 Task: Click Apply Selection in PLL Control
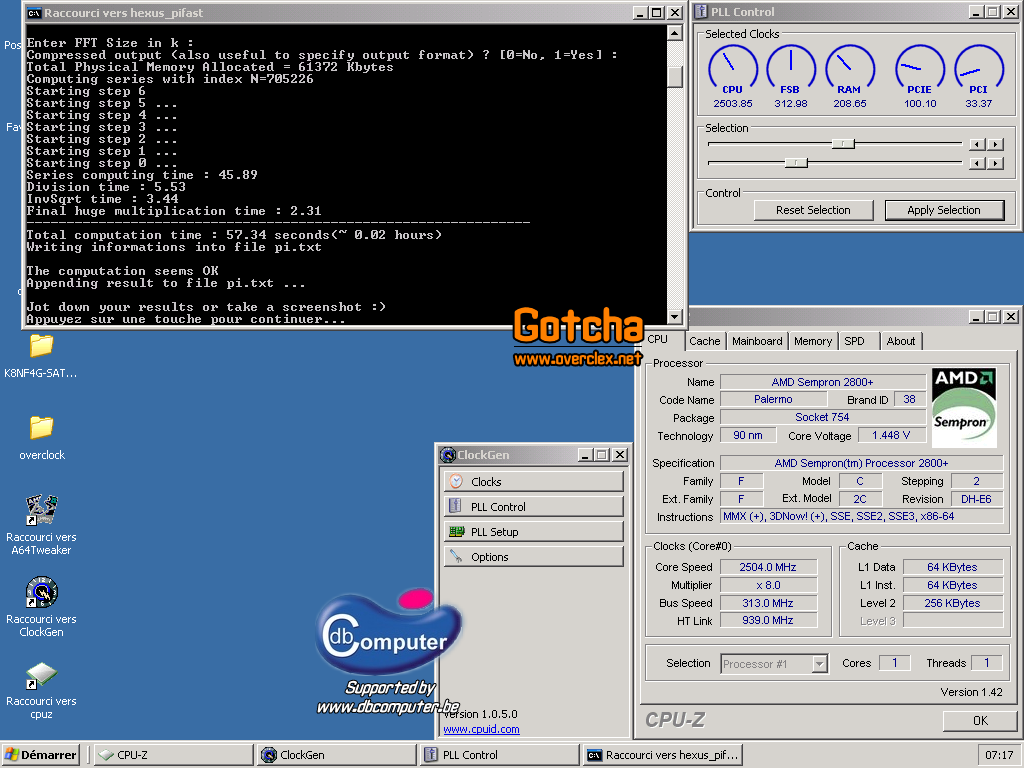click(944, 210)
